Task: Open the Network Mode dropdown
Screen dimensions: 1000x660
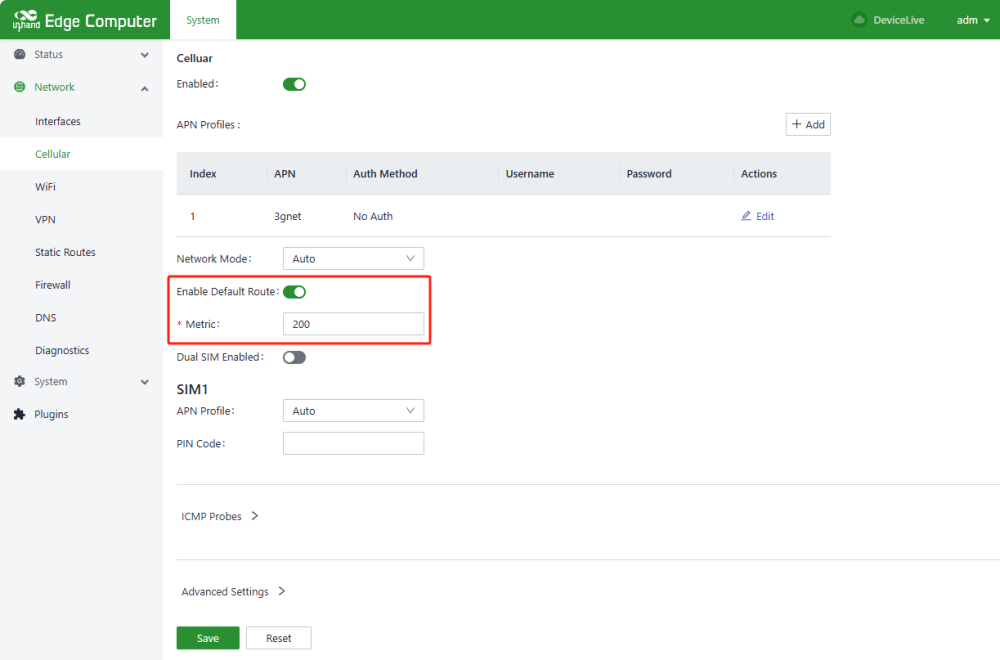Action: pos(353,259)
